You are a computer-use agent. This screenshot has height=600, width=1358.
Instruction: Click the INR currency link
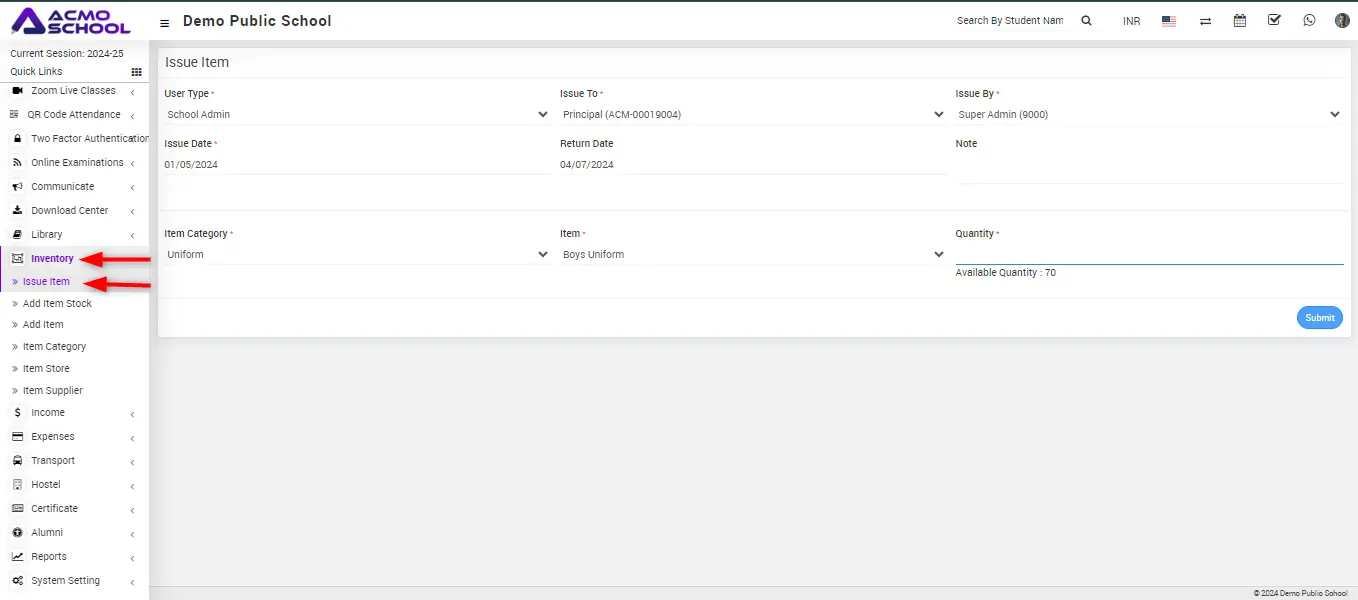coord(1131,21)
